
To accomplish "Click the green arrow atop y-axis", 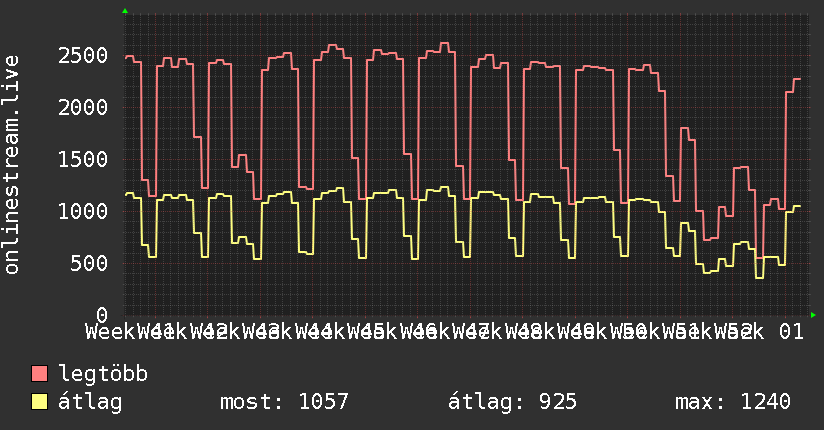I will tap(125, 11).
